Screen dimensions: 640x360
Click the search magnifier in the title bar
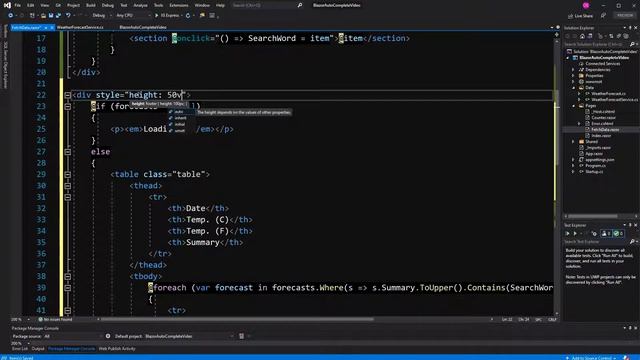click(x=300, y=5)
